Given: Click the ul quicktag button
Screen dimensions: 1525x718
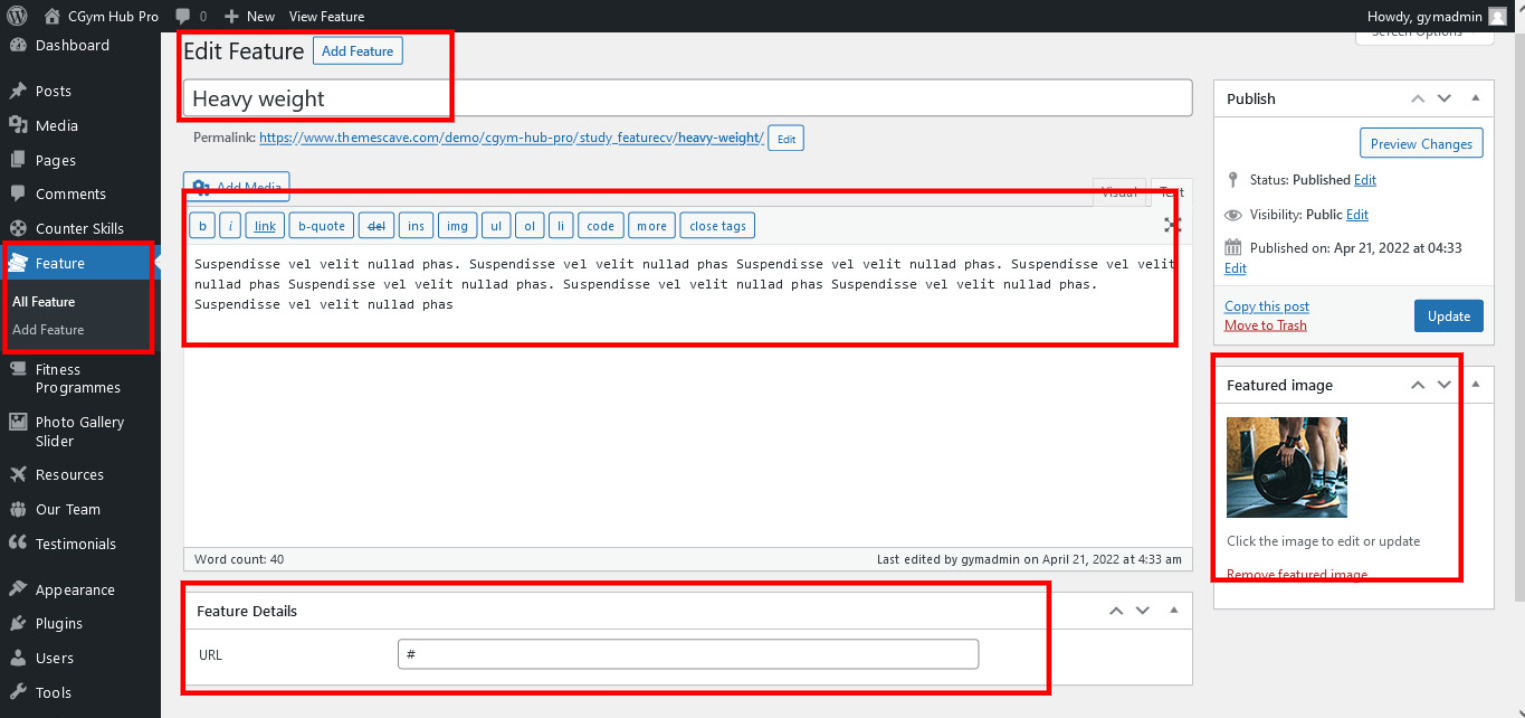Looking at the screenshot, I should click(496, 226).
